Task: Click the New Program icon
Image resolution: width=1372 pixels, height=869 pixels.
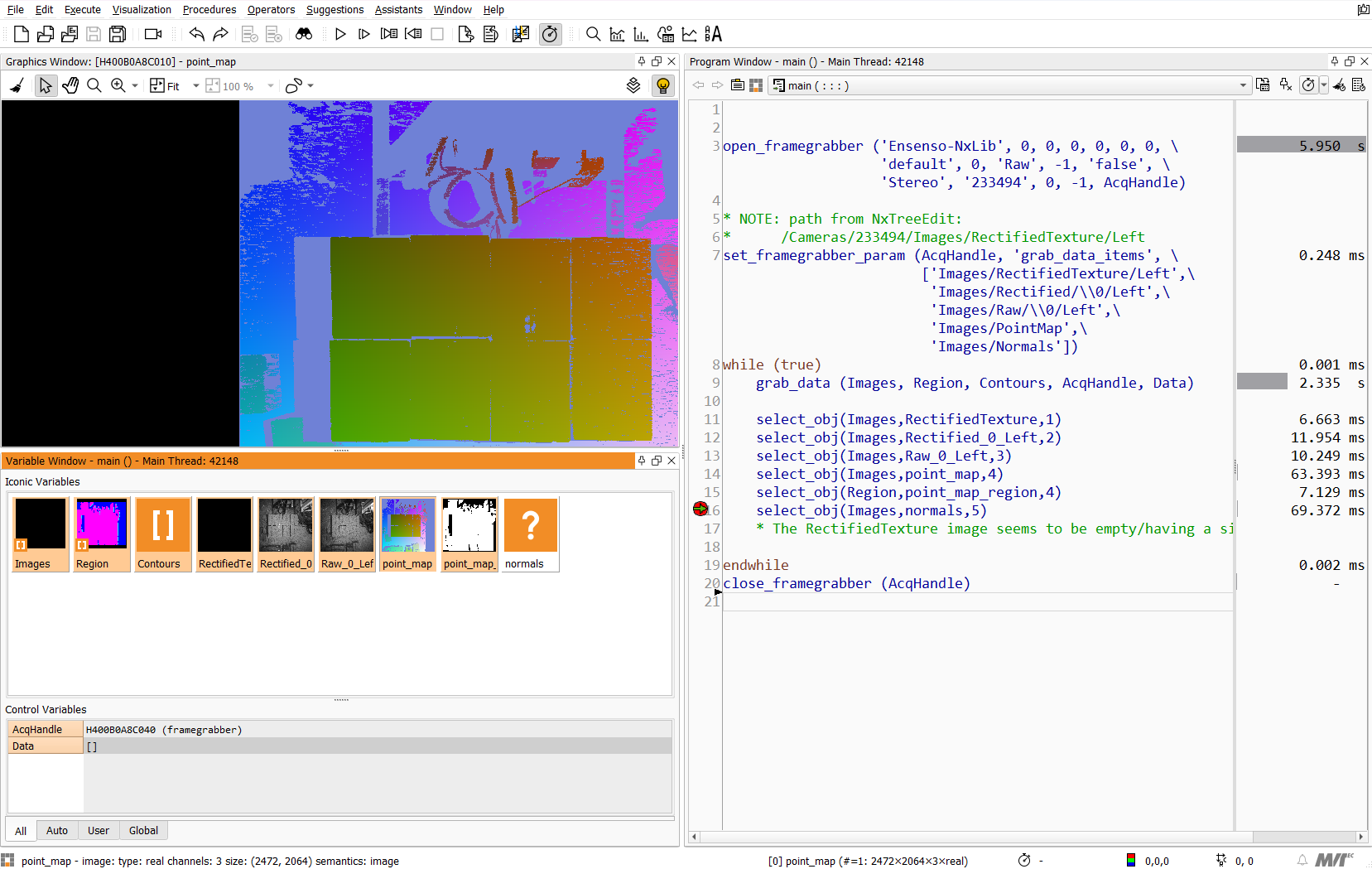Action: [x=22, y=34]
